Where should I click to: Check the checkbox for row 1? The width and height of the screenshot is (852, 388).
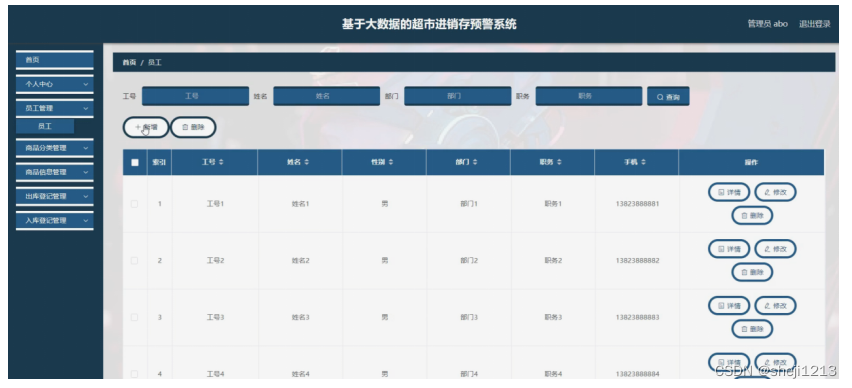(x=134, y=204)
